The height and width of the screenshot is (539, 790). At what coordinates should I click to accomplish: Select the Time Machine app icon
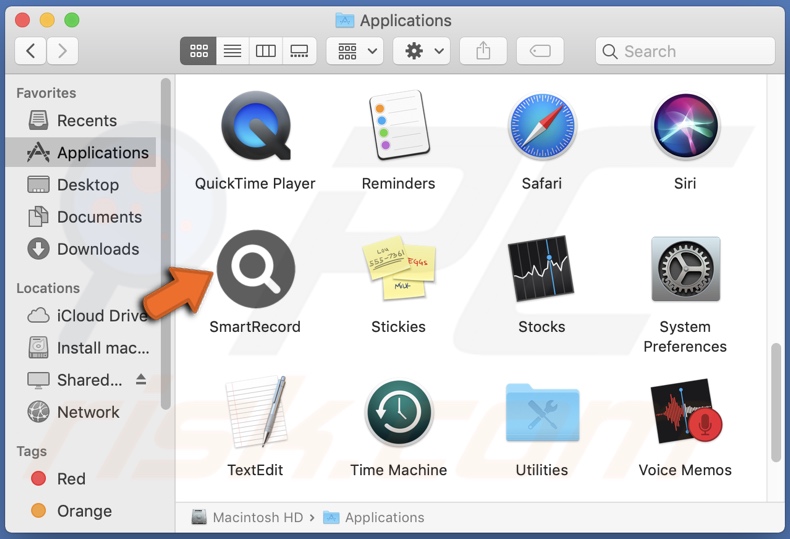coord(399,413)
